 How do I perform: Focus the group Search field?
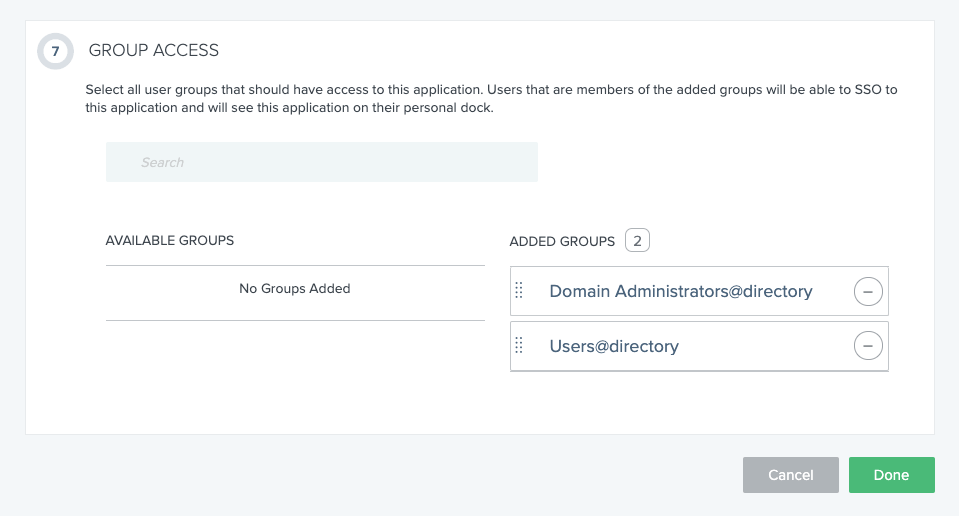(x=321, y=162)
